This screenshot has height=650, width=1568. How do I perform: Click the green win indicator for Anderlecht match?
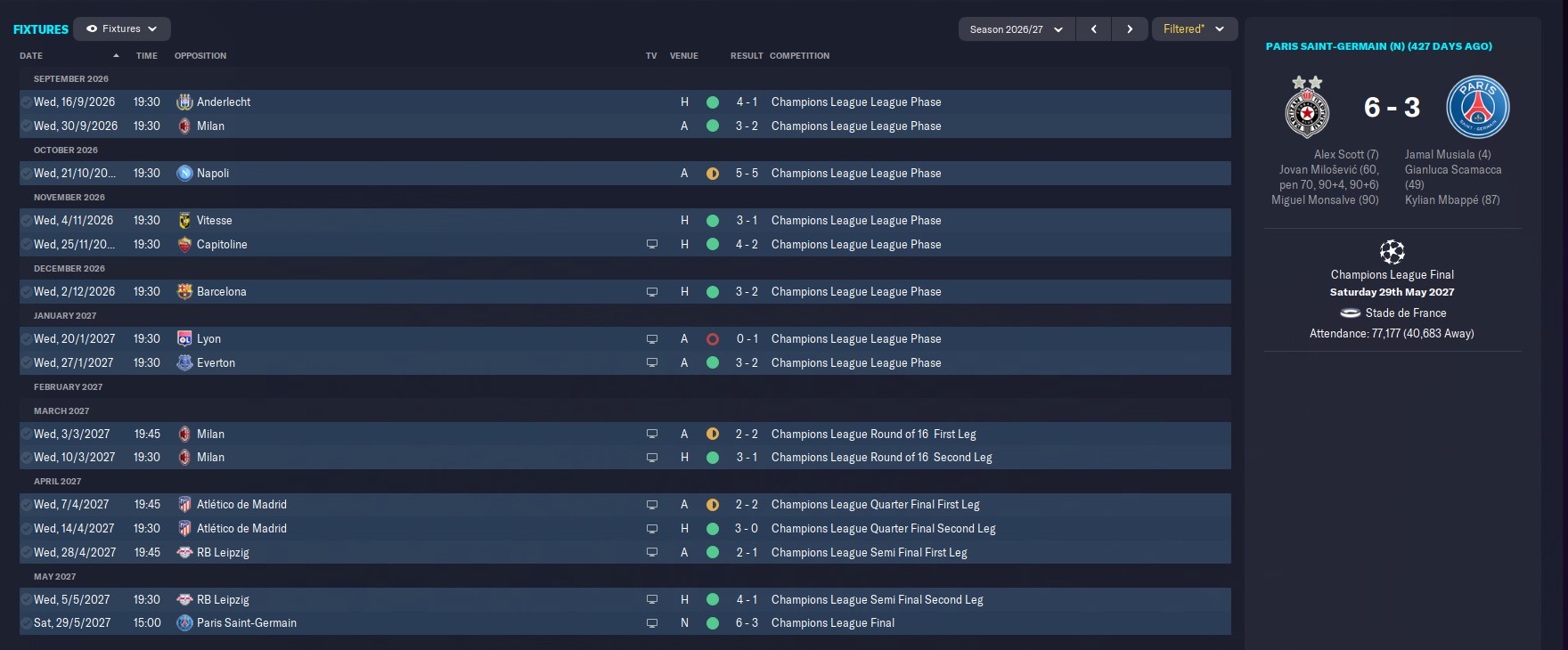click(x=713, y=102)
